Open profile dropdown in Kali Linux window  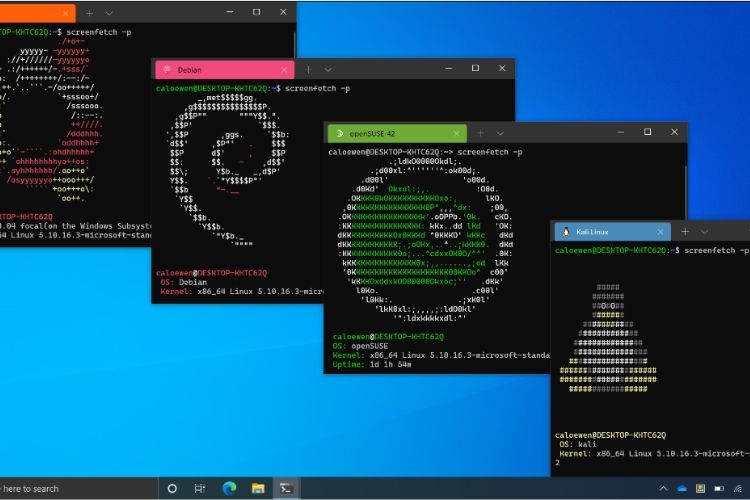[x=705, y=232]
